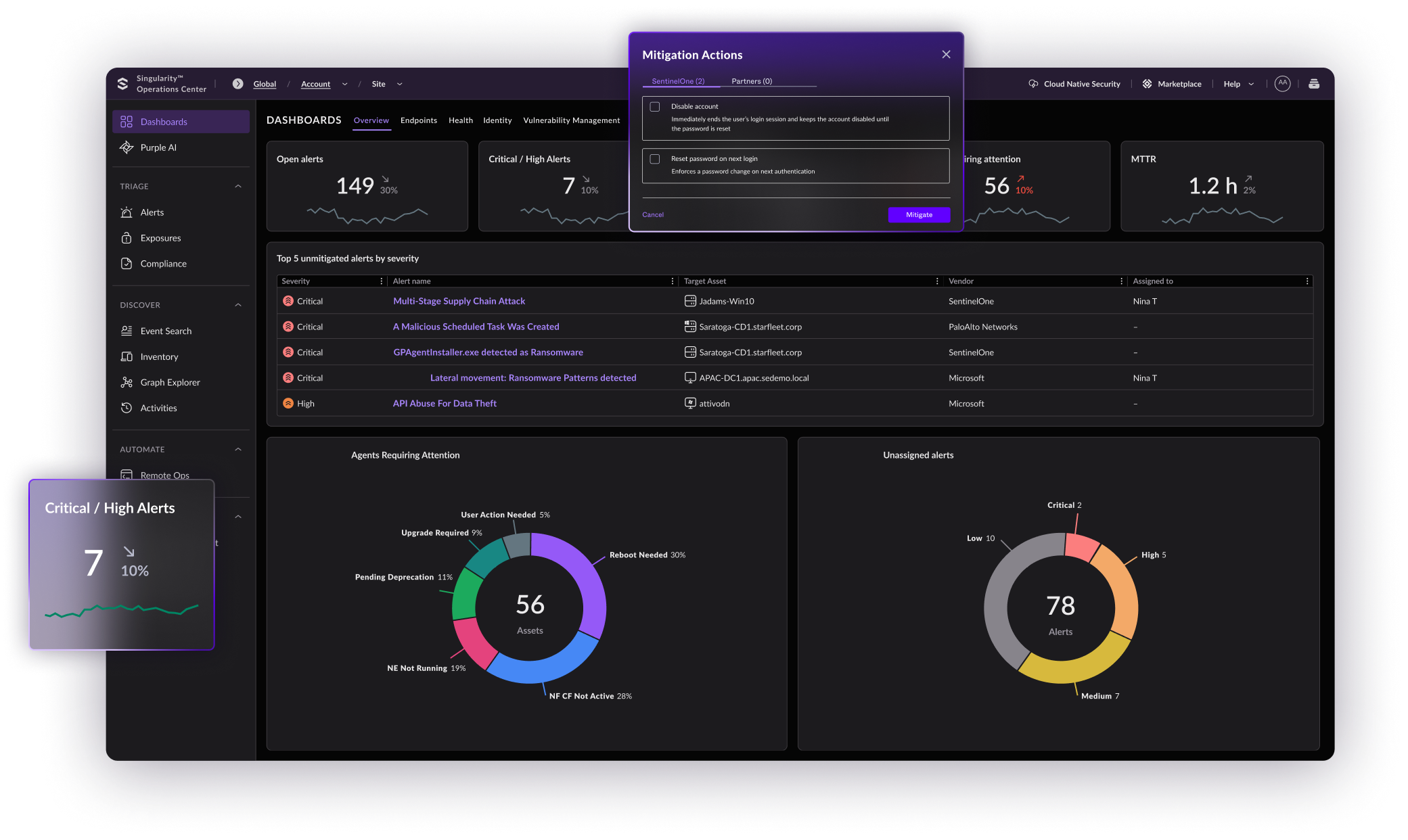This screenshot has width=1408, height=840.
Task: Click the Graph Explorer icon
Action: click(x=127, y=382)
